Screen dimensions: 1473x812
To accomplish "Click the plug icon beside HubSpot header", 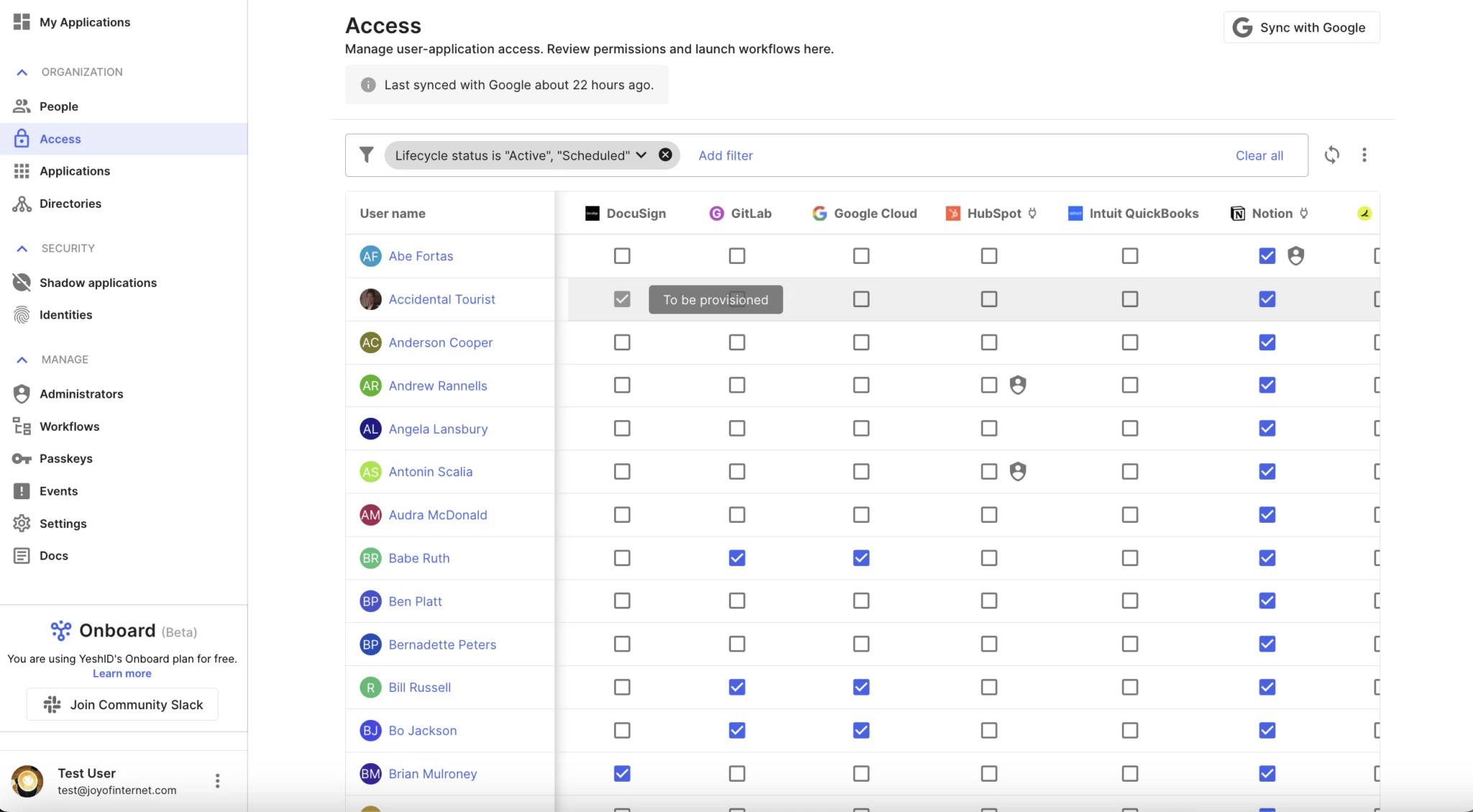I will (1032, 213).
